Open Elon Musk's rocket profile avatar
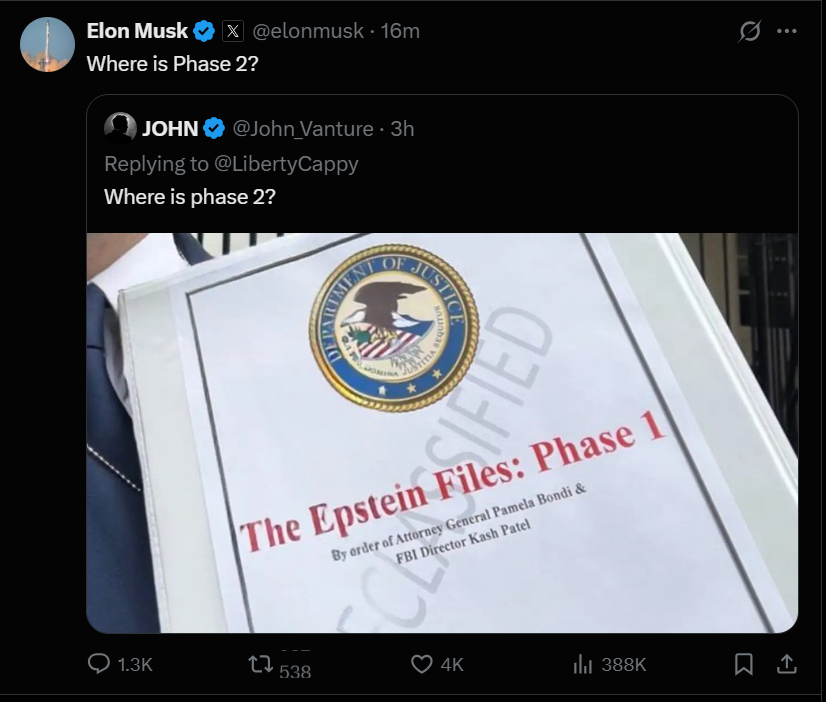The height and width of the screenshot is (702, 826). tap(47, 45)
